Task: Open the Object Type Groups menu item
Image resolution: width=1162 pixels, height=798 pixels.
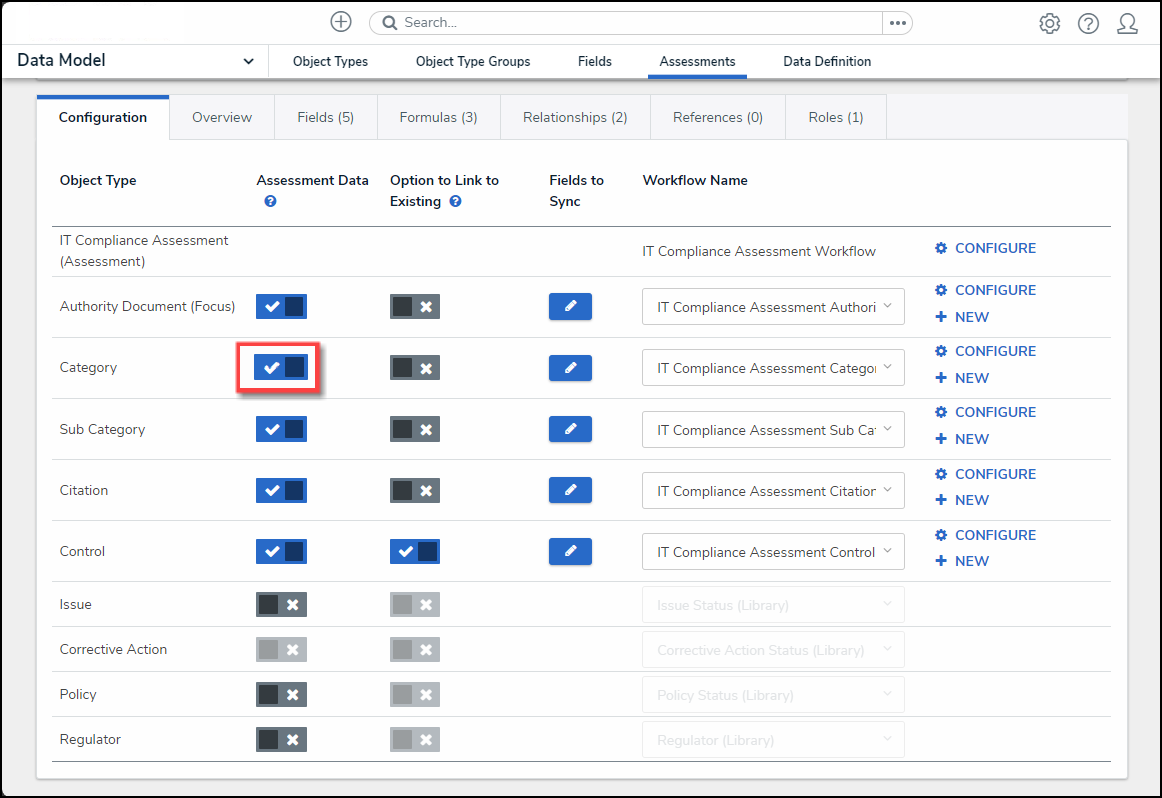Action: 473,61
